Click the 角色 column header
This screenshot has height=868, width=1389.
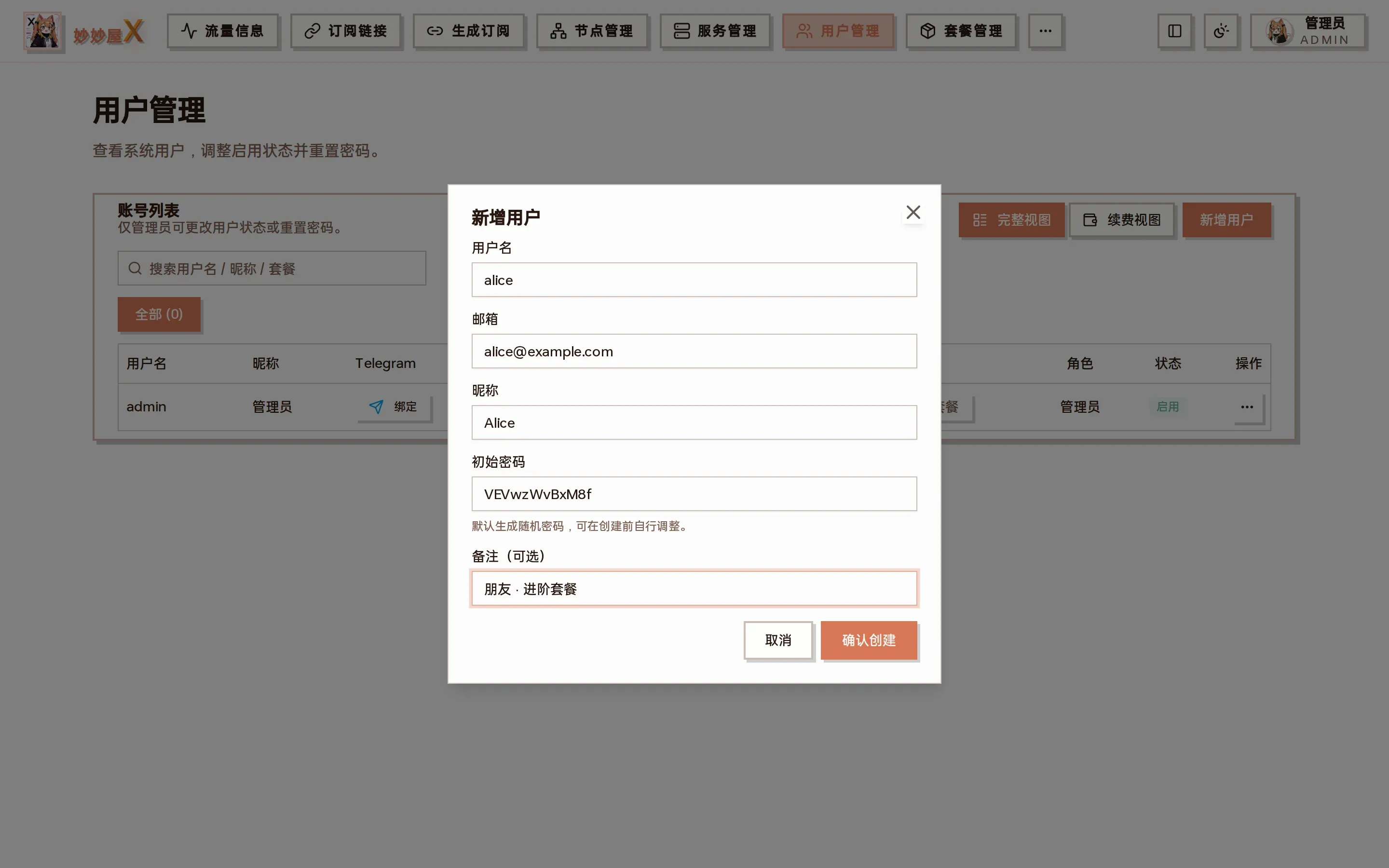pyautogui.click(x=1080, y=364)
